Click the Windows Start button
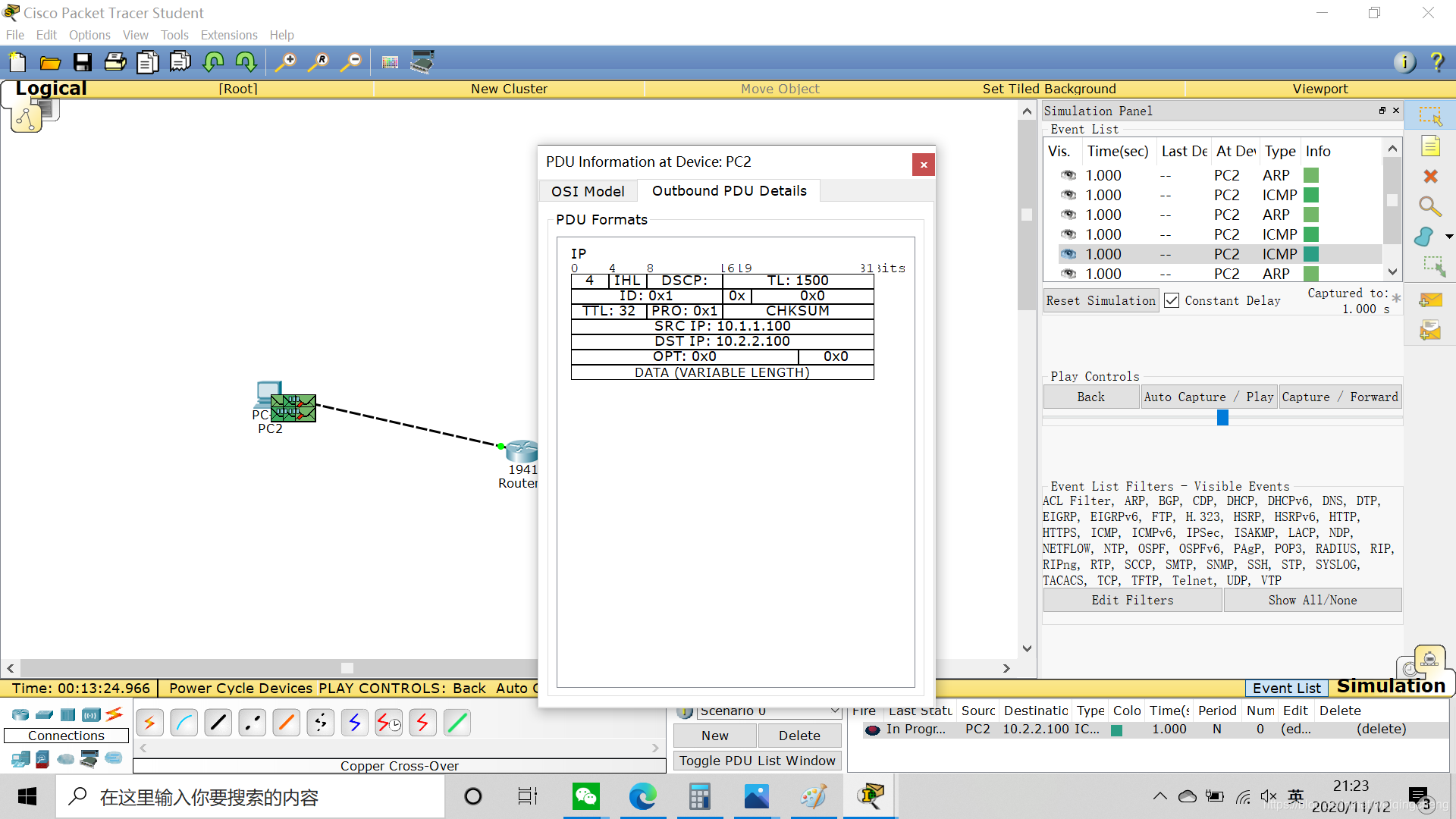Screen dimensions: 1456x819 [x=27, y=796]
